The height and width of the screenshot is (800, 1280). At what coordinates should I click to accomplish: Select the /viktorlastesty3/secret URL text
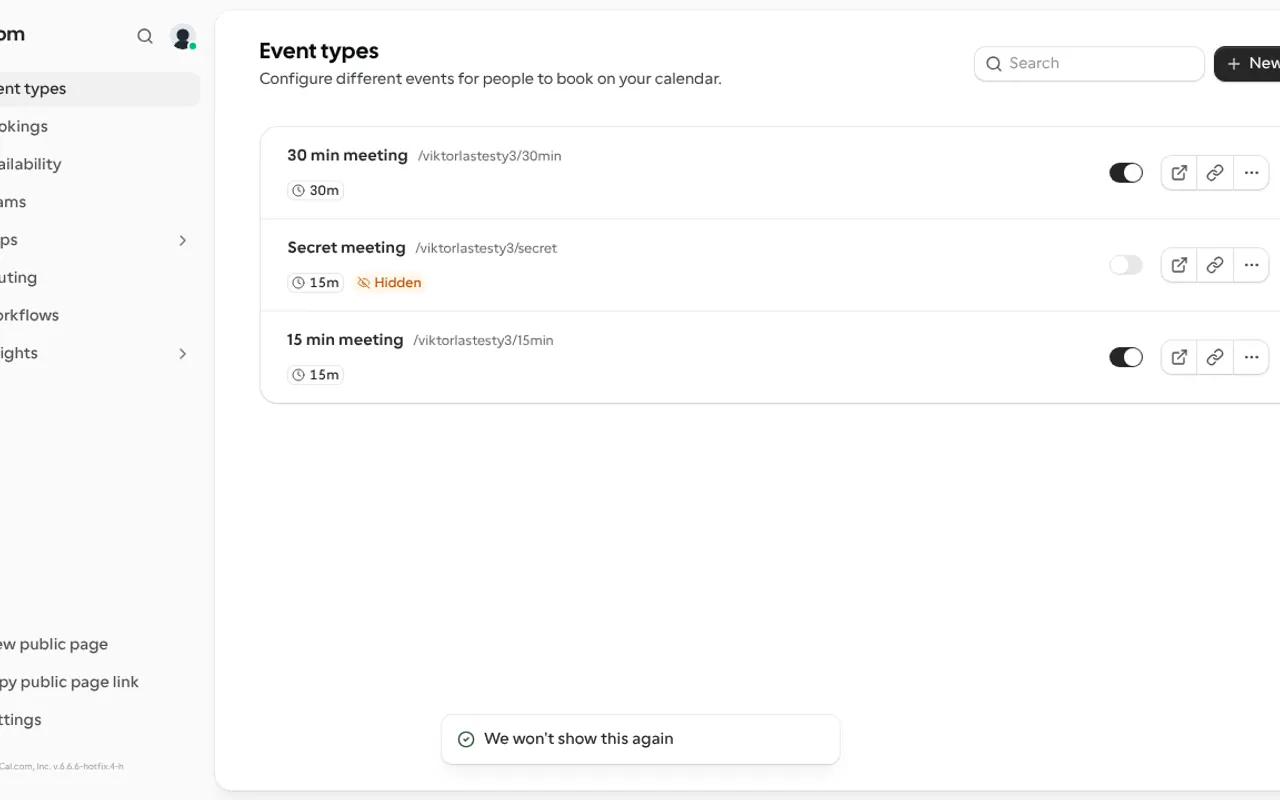point(486,248)
